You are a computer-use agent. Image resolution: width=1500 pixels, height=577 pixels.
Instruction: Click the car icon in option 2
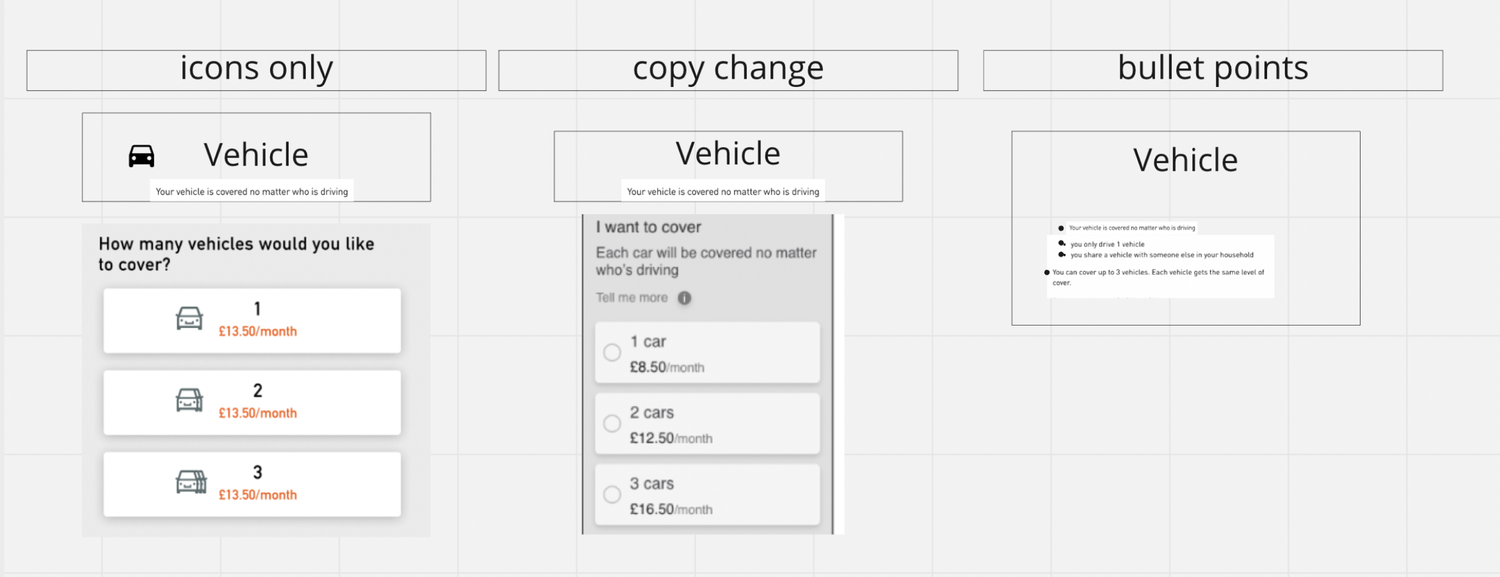click(x=189, y=400)
